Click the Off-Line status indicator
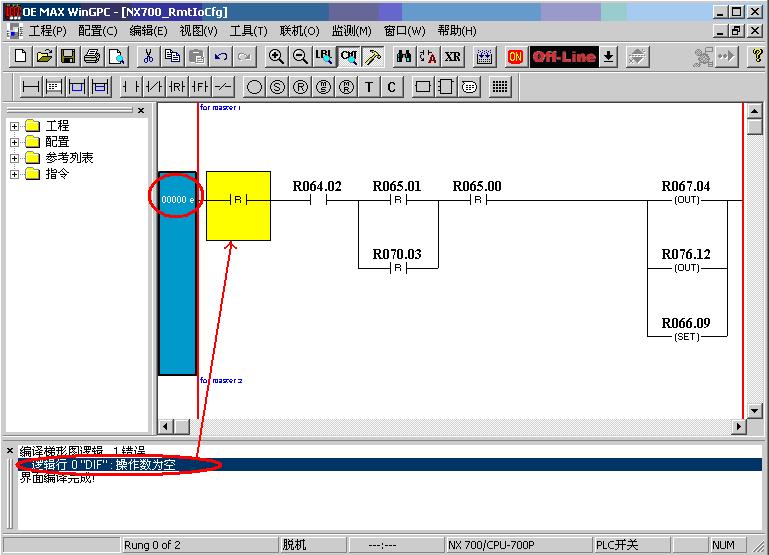This screenshot has height=555, width=769. tap(564, 56)
